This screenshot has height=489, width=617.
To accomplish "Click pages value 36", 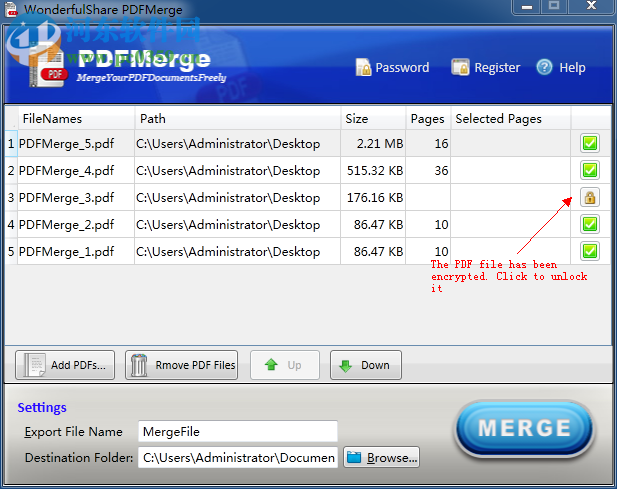I will point(441,170).
